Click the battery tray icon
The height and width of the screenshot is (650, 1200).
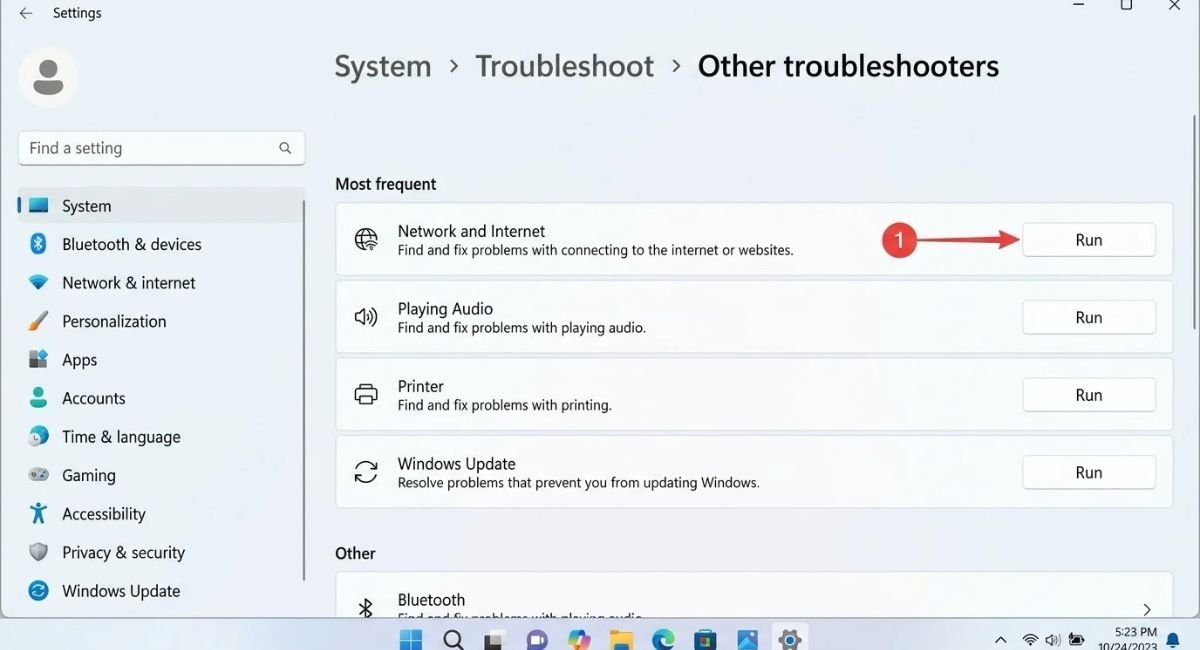pos(1077,640)
